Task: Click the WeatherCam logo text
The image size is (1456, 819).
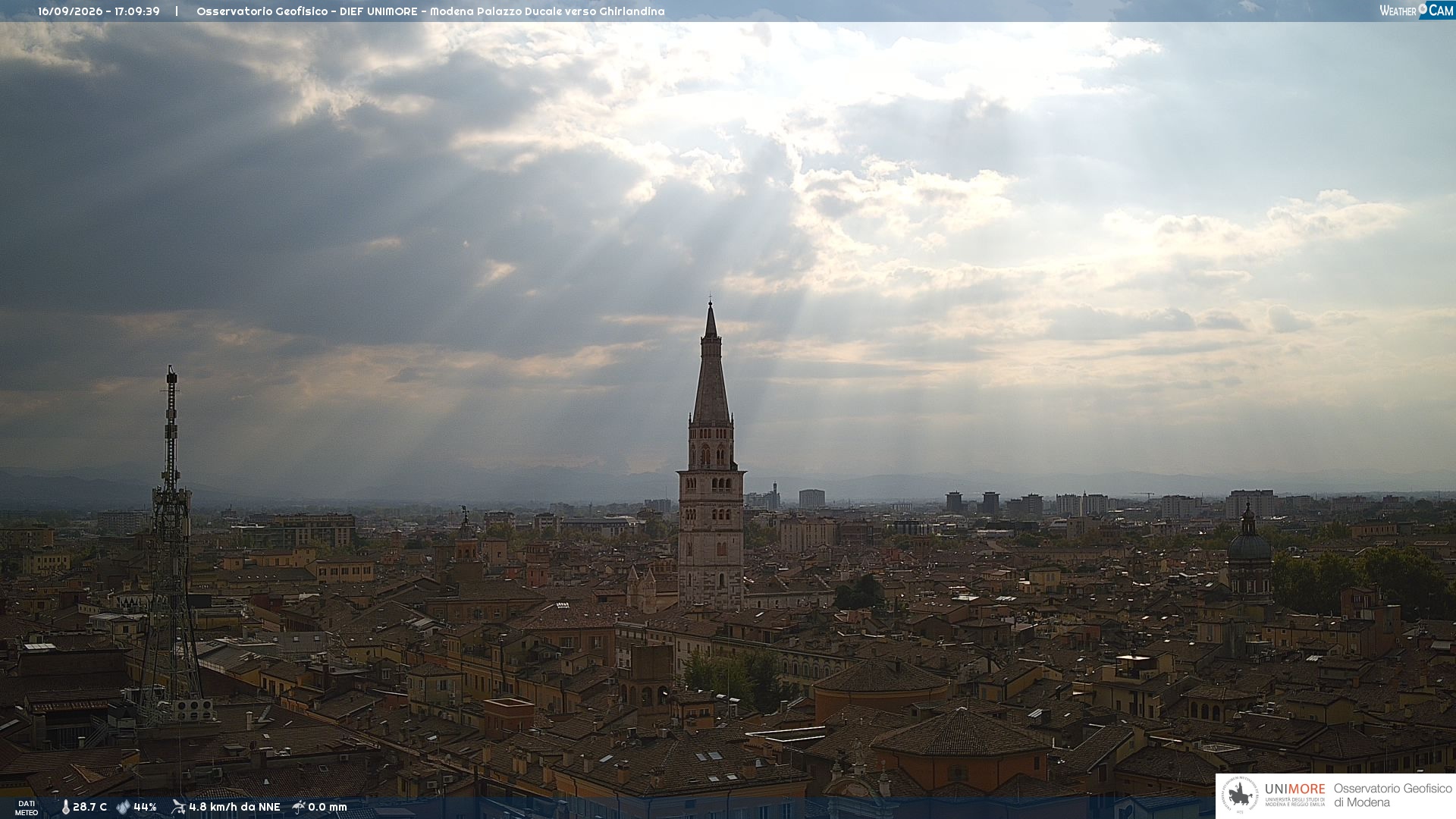Action: coord(1416,10)
